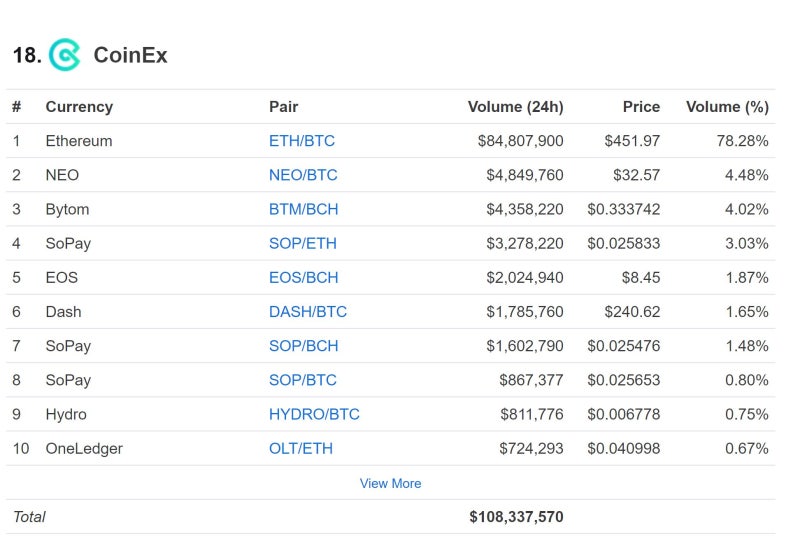
Task: Click the 0.67% volume share
Action: coord(747,449)
